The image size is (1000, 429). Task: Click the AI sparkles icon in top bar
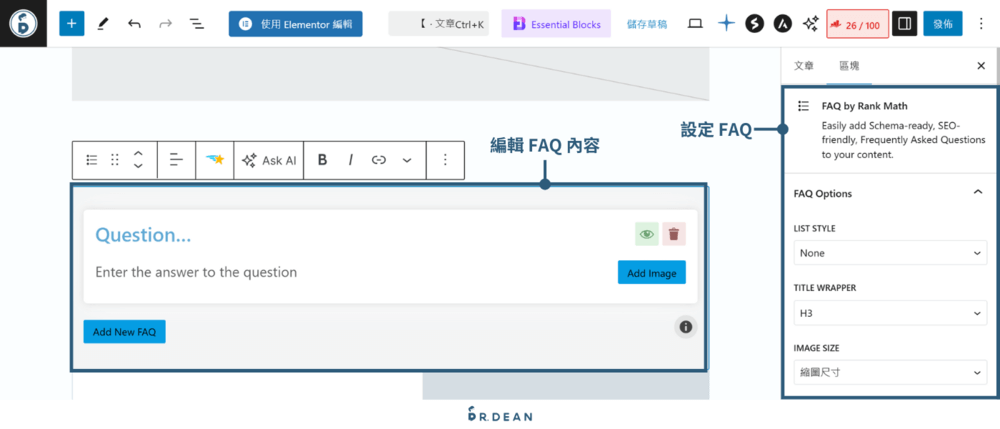click(811, 24)
